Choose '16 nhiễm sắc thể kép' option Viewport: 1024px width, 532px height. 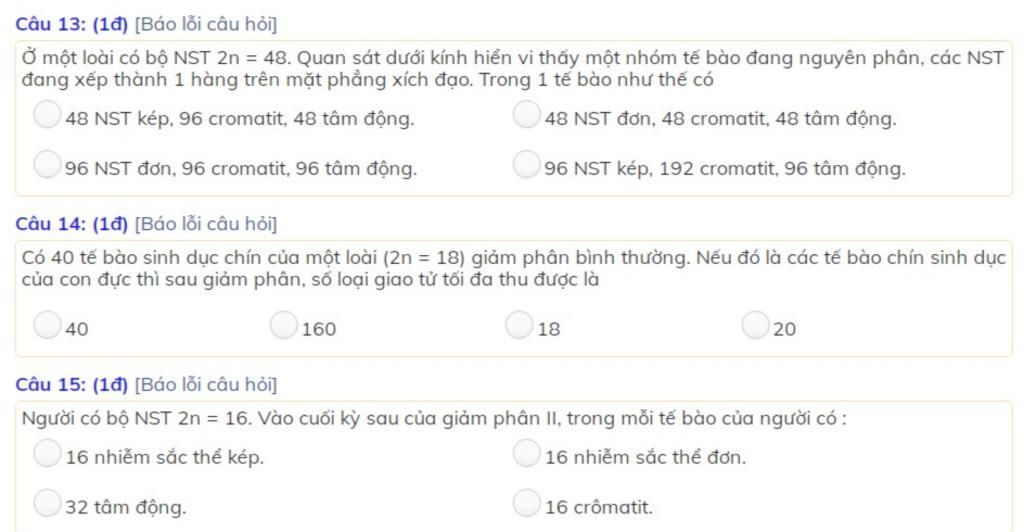pos(47,453)
